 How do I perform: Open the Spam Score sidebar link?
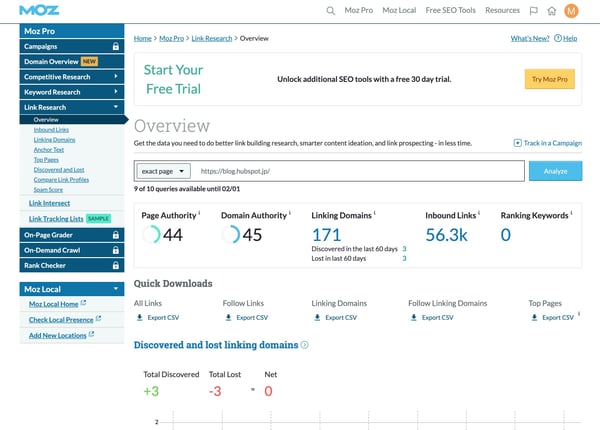pyautogui.click(x=47, y=188)
